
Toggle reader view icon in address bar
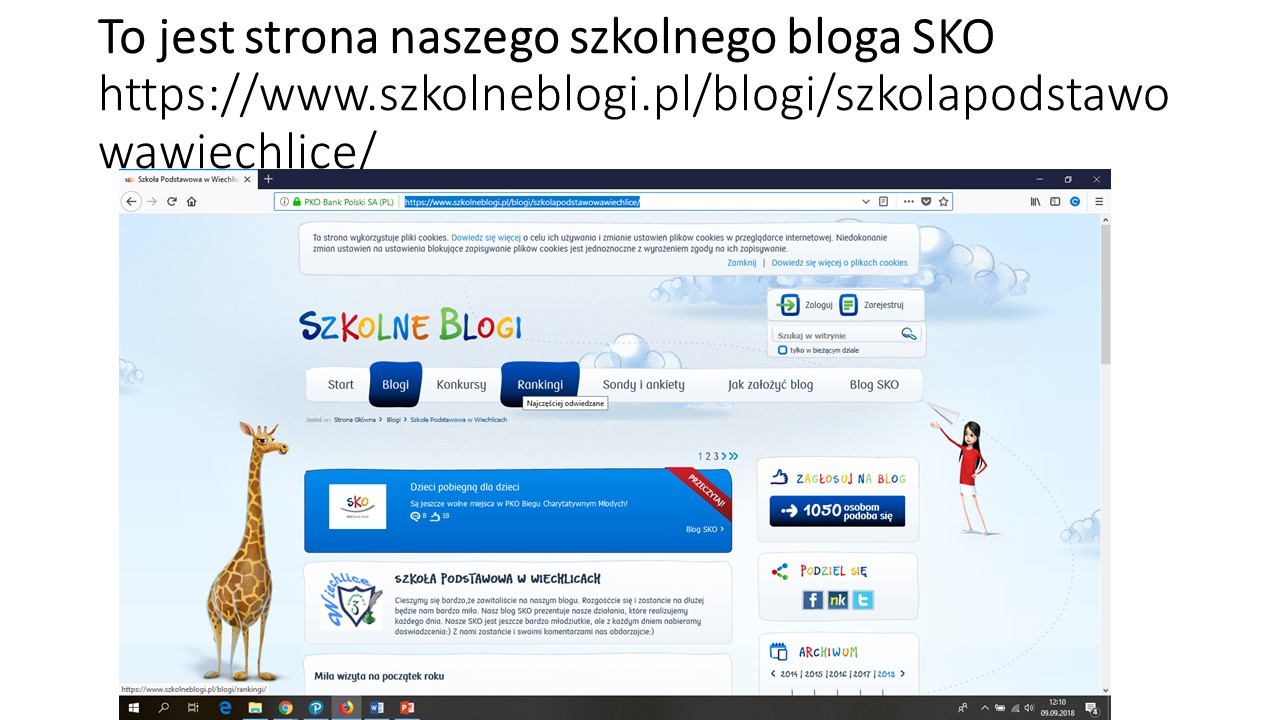[883, 201]
